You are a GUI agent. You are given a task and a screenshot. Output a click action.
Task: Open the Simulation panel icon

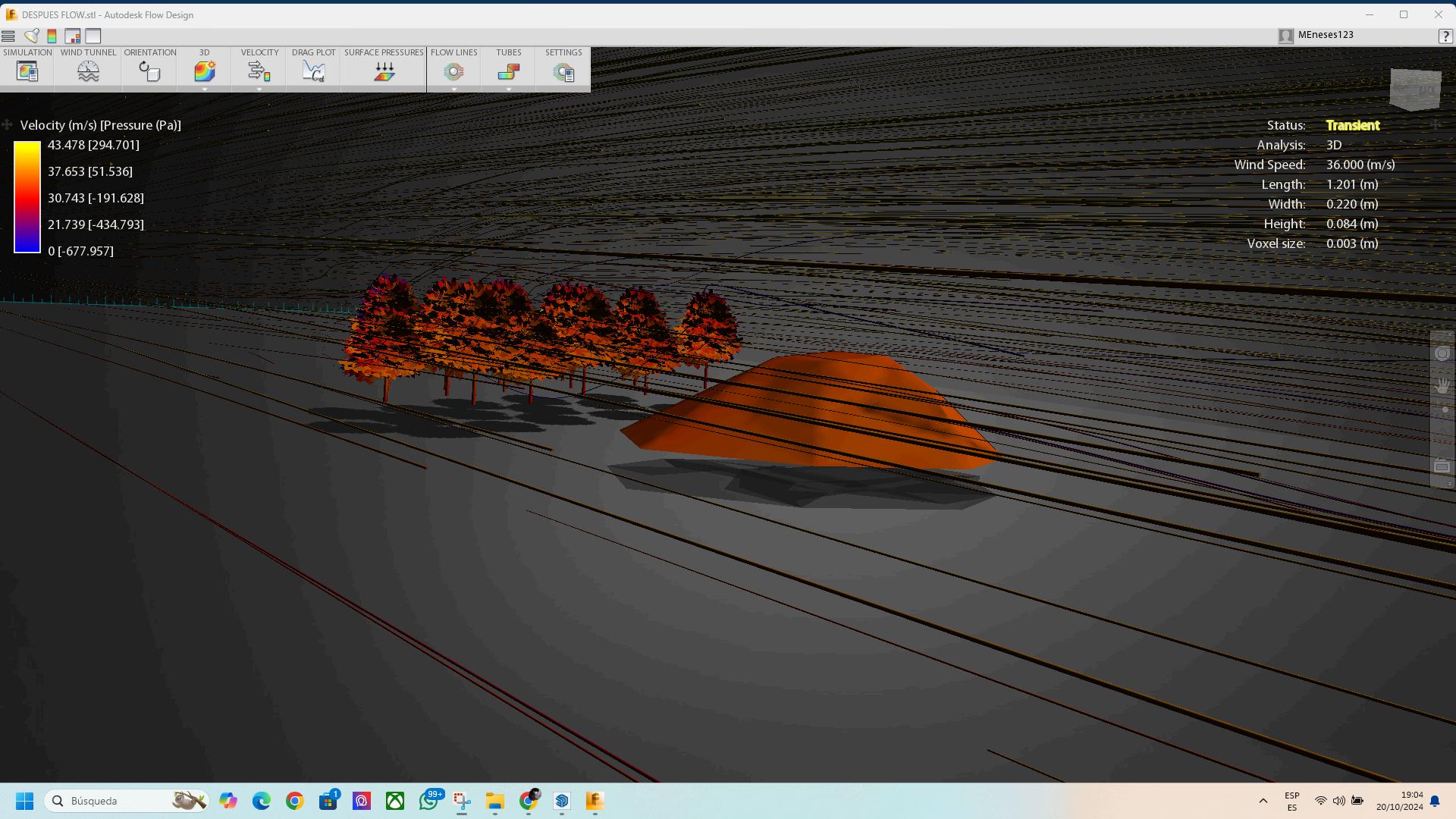[27, 71]
